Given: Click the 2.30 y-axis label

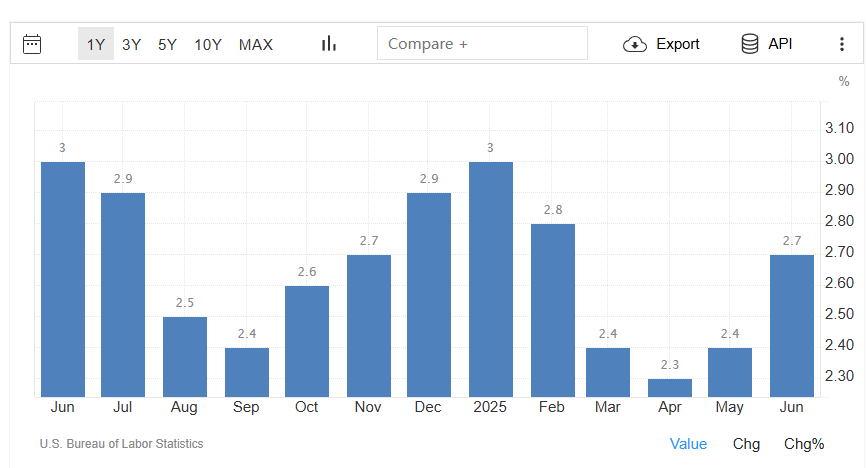Looking at the screenshot, I should 839,376.
